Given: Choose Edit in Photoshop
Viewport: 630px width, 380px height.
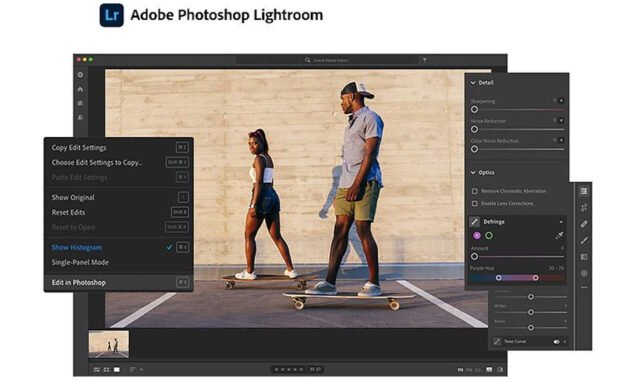Looking at the screenshot, I should point(118,283).
